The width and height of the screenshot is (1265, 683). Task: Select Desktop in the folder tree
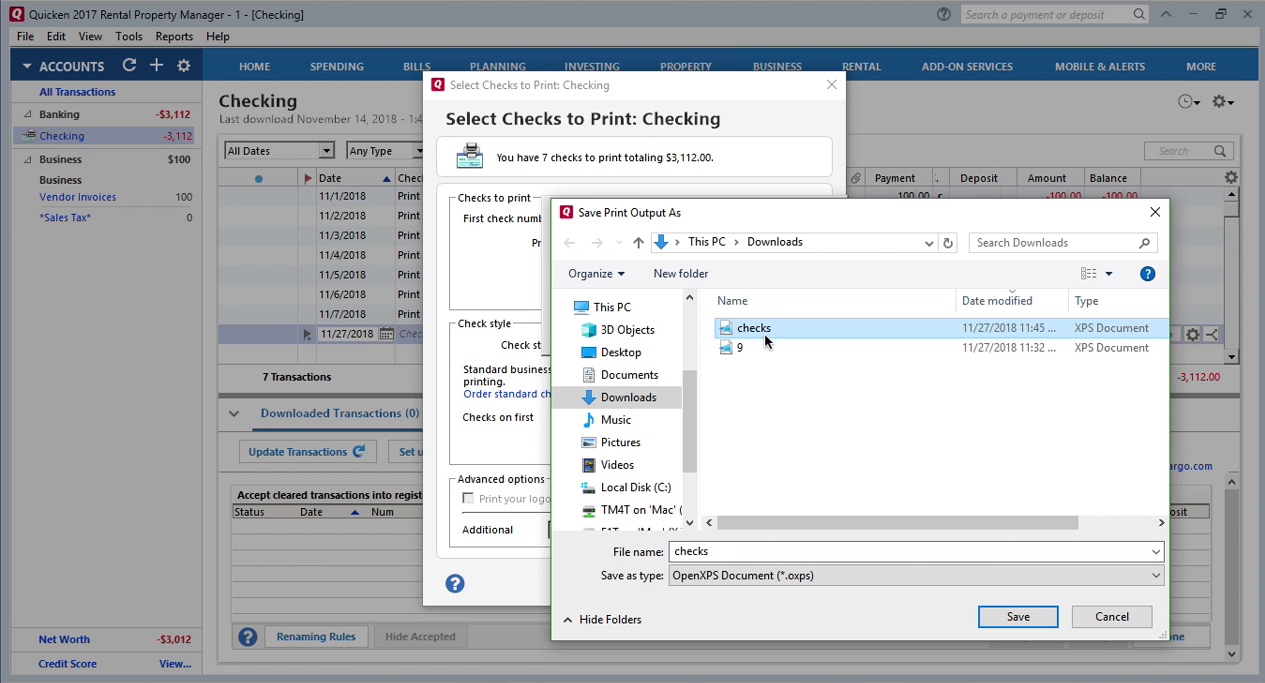[x=620, y=353]
